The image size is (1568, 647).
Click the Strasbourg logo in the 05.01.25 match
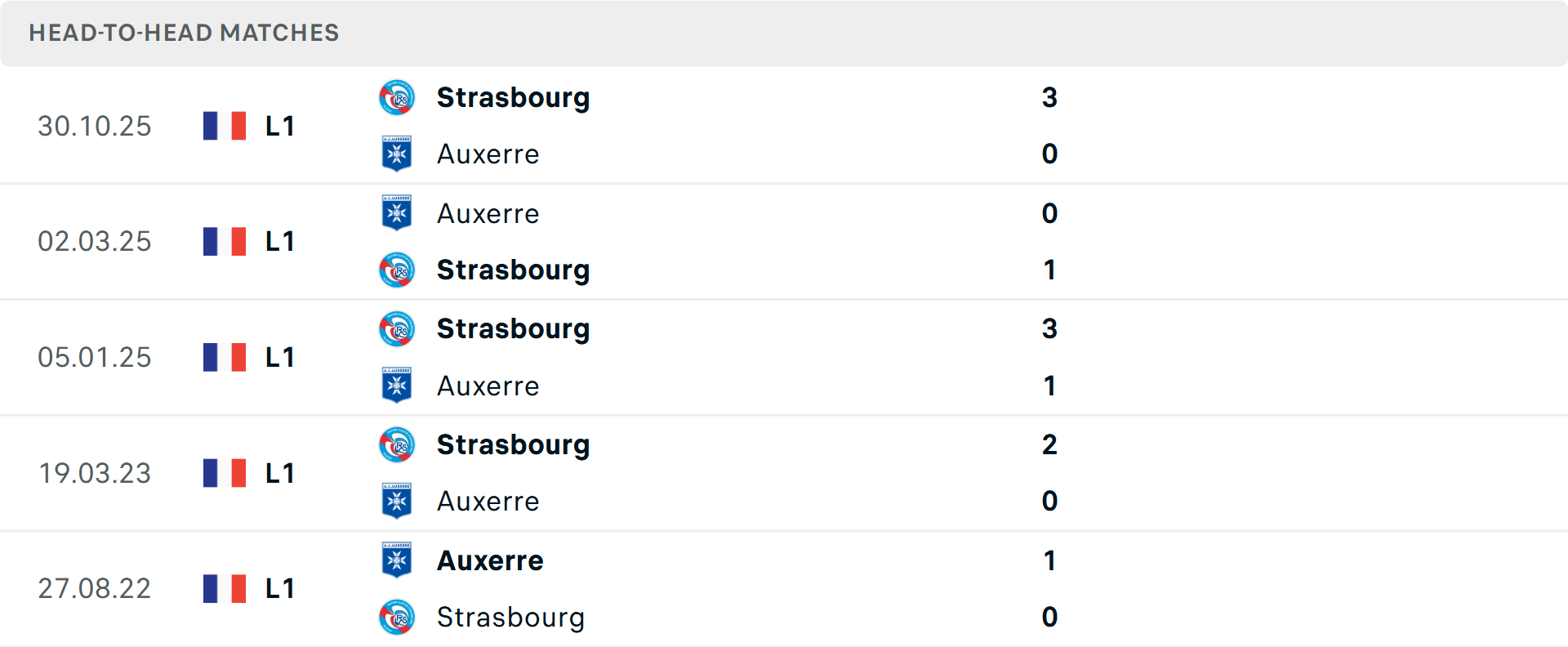[397, 328]
